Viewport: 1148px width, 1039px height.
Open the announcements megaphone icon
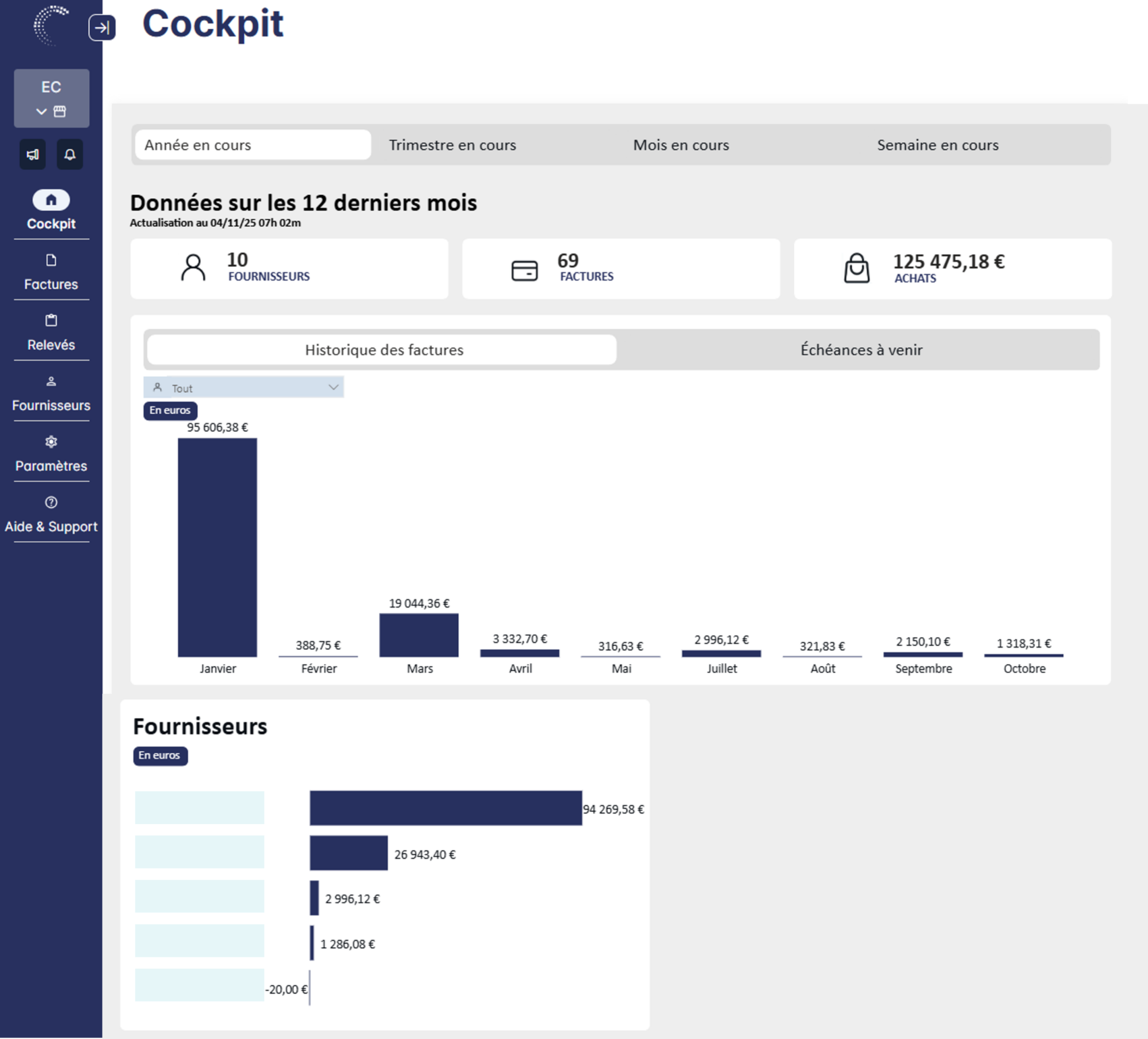(x=32, y=154)
